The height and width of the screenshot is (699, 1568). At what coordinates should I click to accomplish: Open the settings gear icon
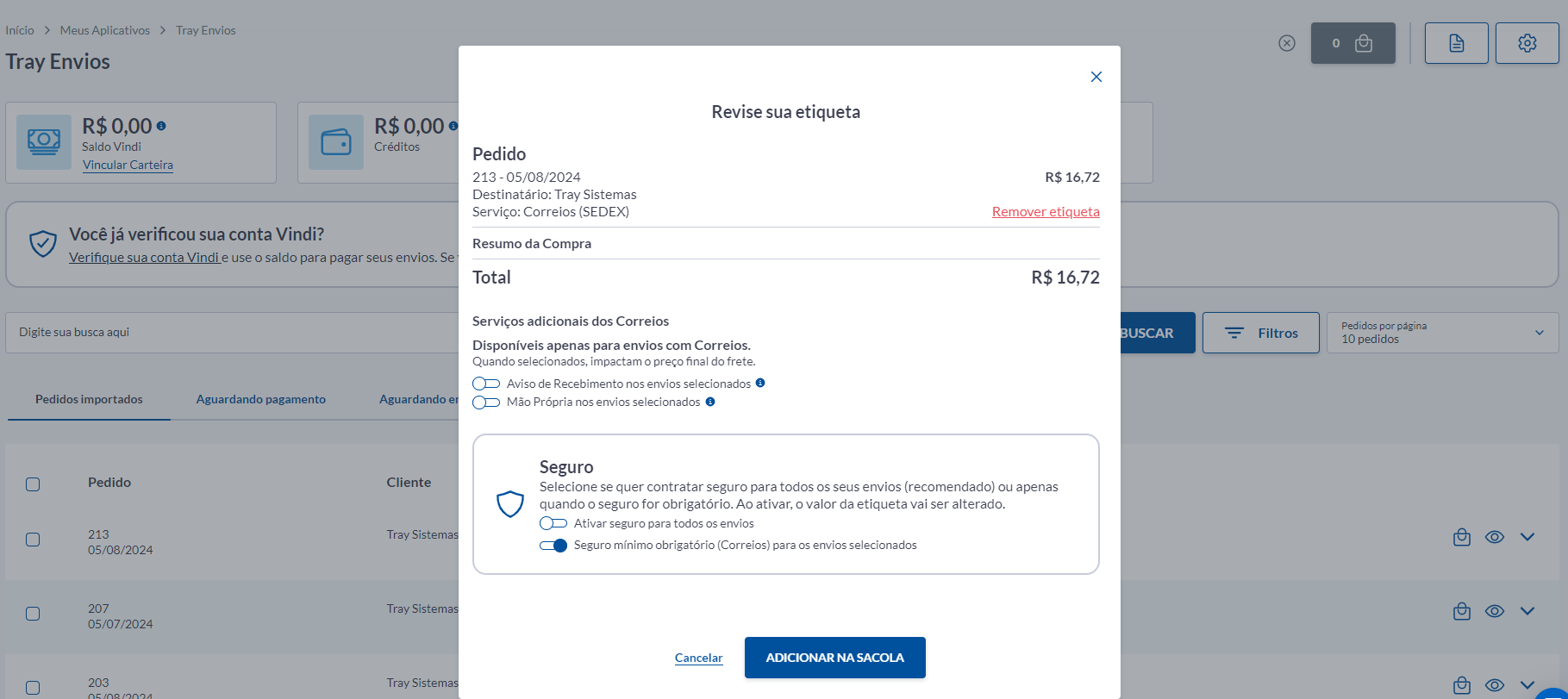click(x=1527, y=43)
